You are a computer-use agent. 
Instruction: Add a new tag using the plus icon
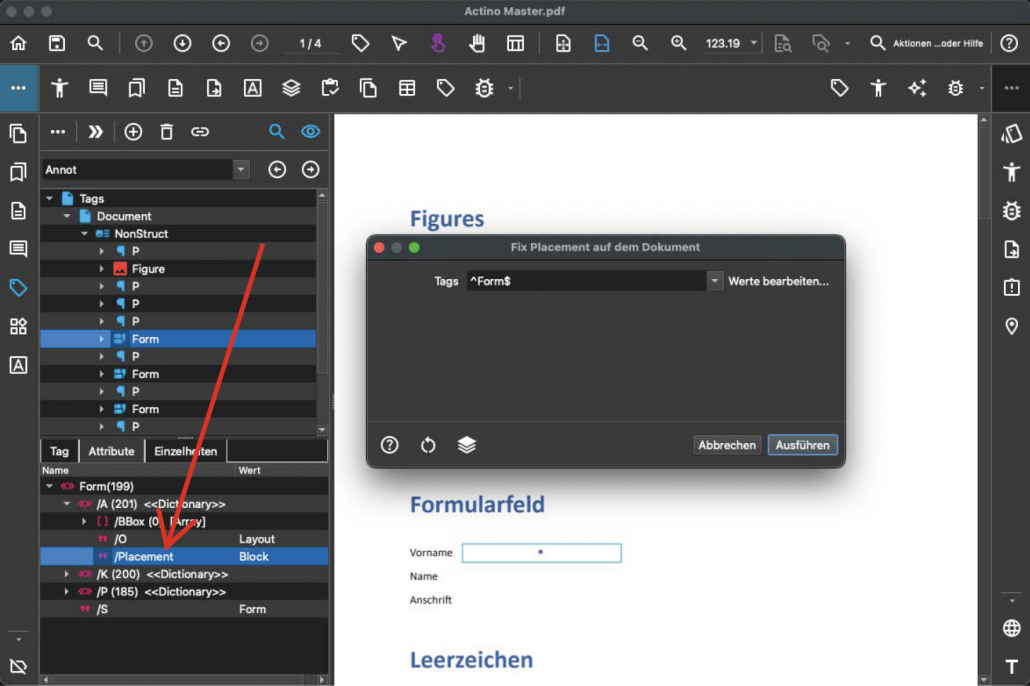(133, 131)
